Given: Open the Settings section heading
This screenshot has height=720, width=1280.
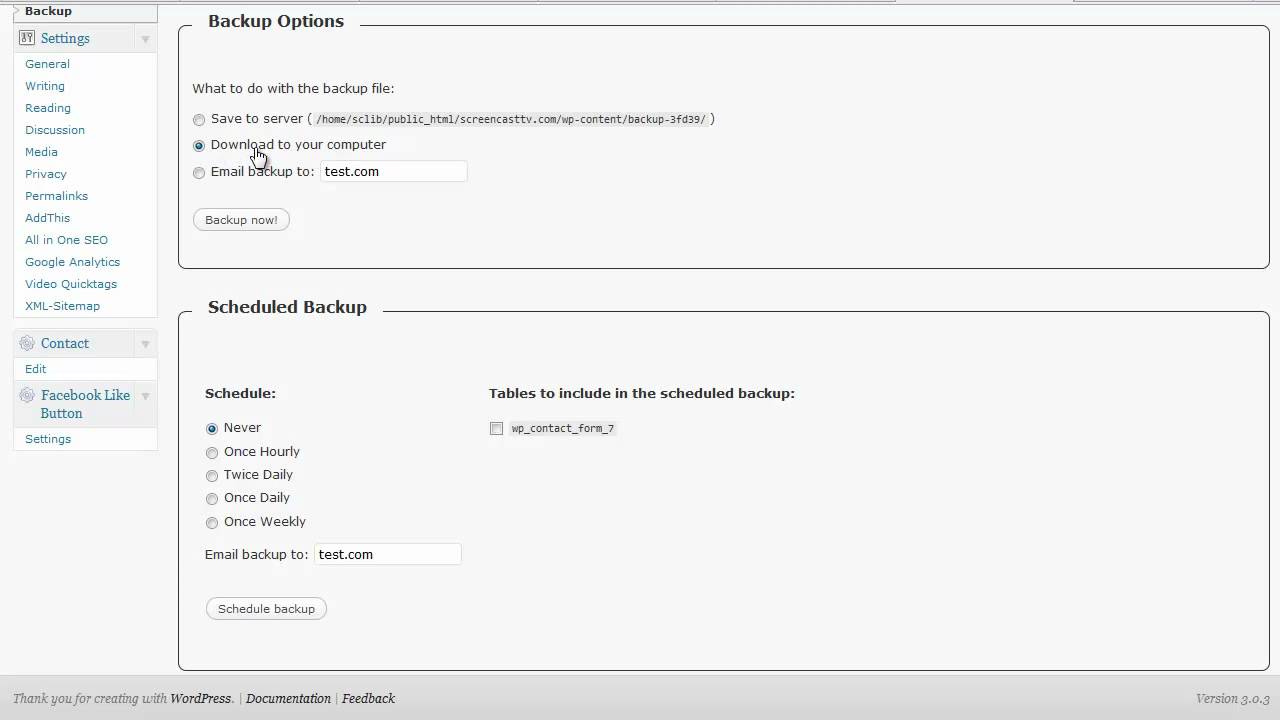Looking at the screenshot, I should 65,38.
